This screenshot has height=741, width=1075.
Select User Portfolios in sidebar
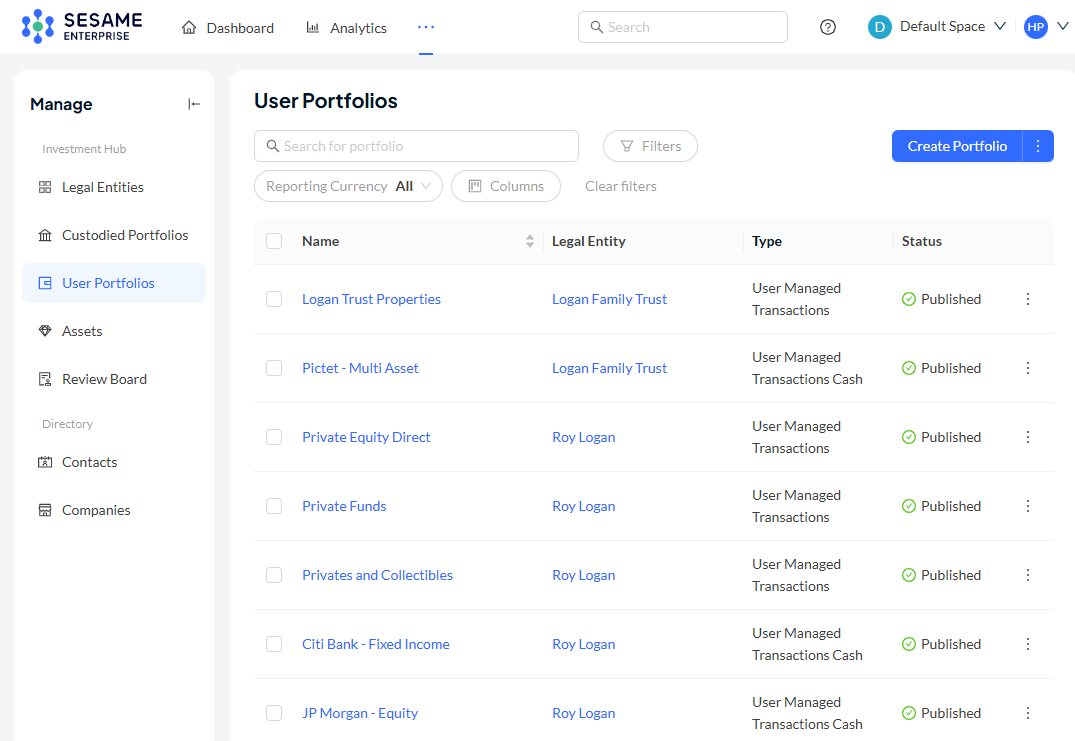114,283
